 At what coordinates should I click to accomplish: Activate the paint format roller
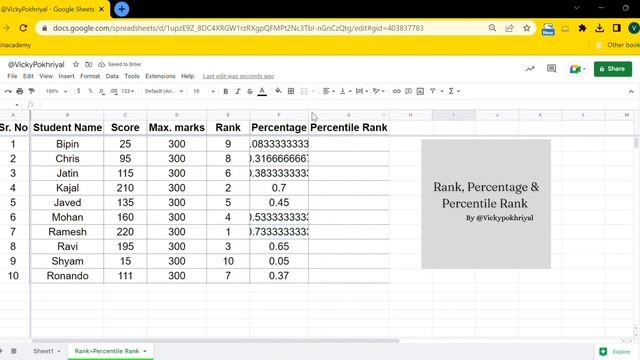click(x=31, y=91)
